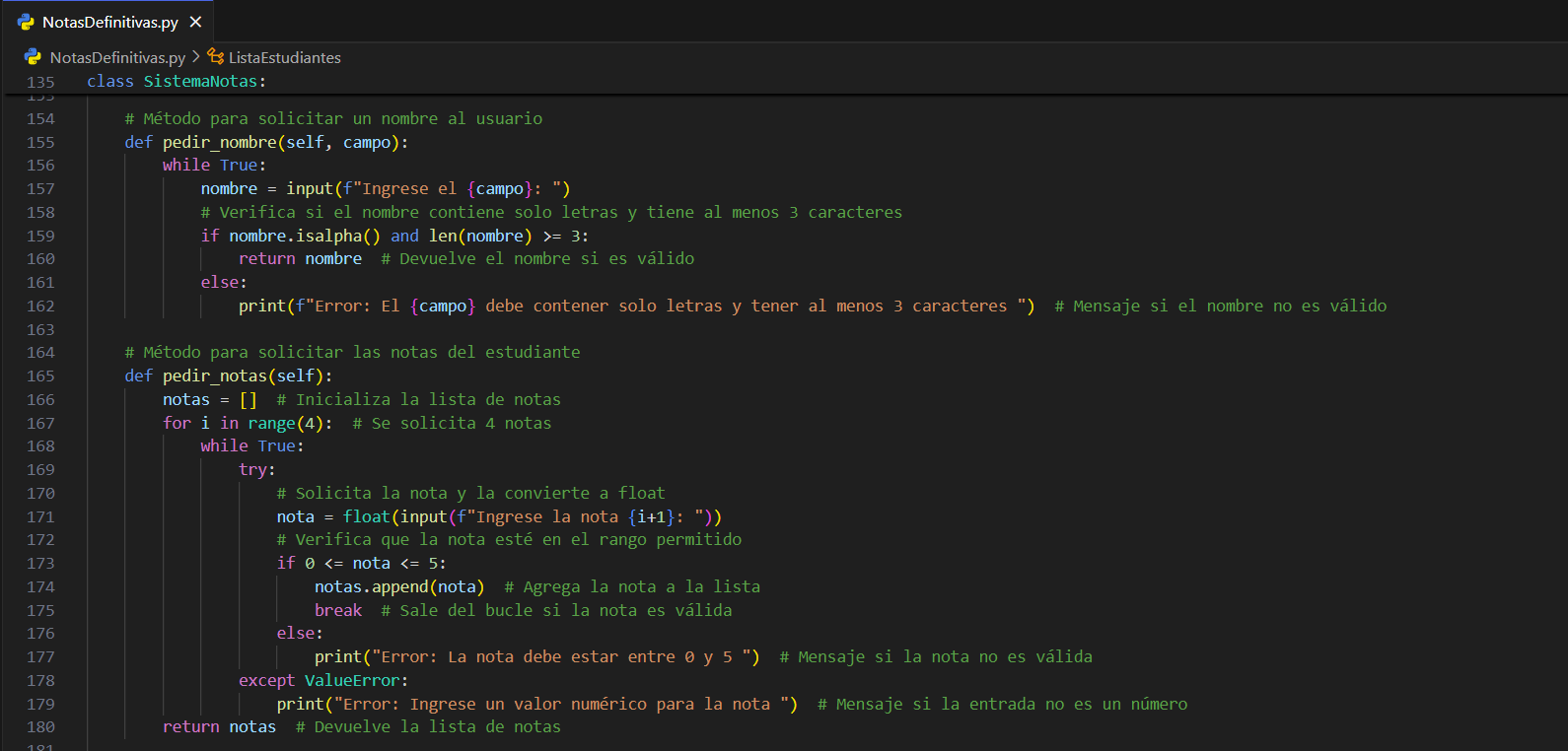Open the ListaEstudiantes breadcrumb symbol list
Viewport: 1568px width, 751px height.
(284, 57)
